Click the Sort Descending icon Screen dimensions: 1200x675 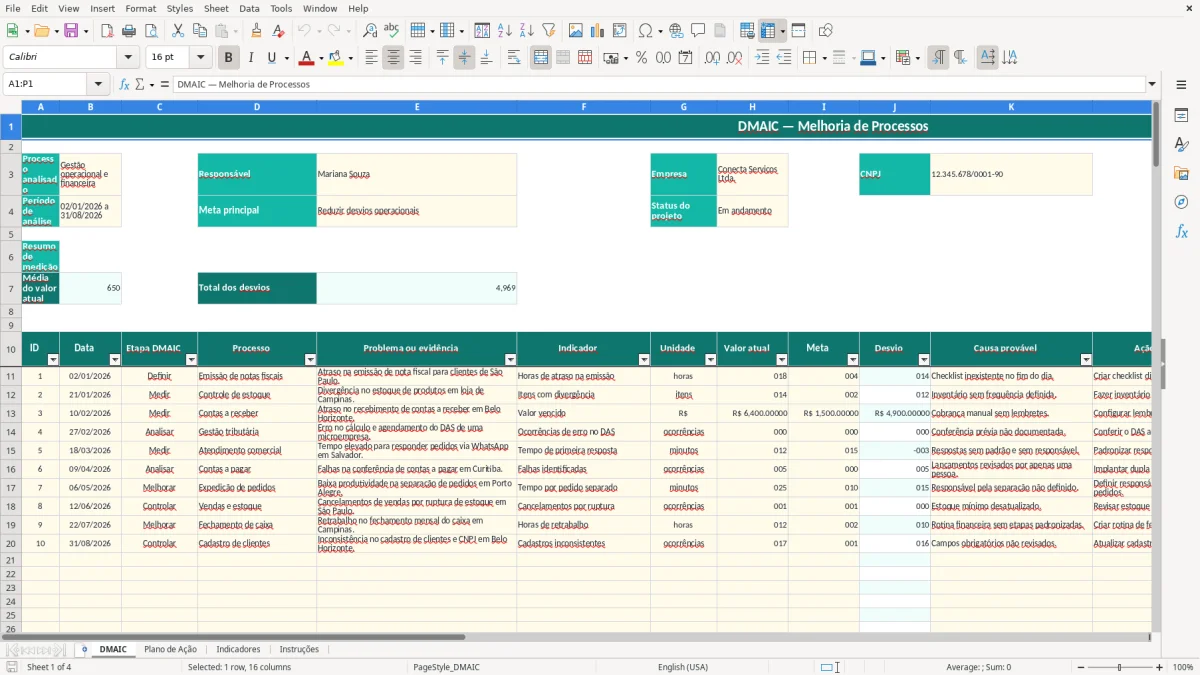click(526, 31)
